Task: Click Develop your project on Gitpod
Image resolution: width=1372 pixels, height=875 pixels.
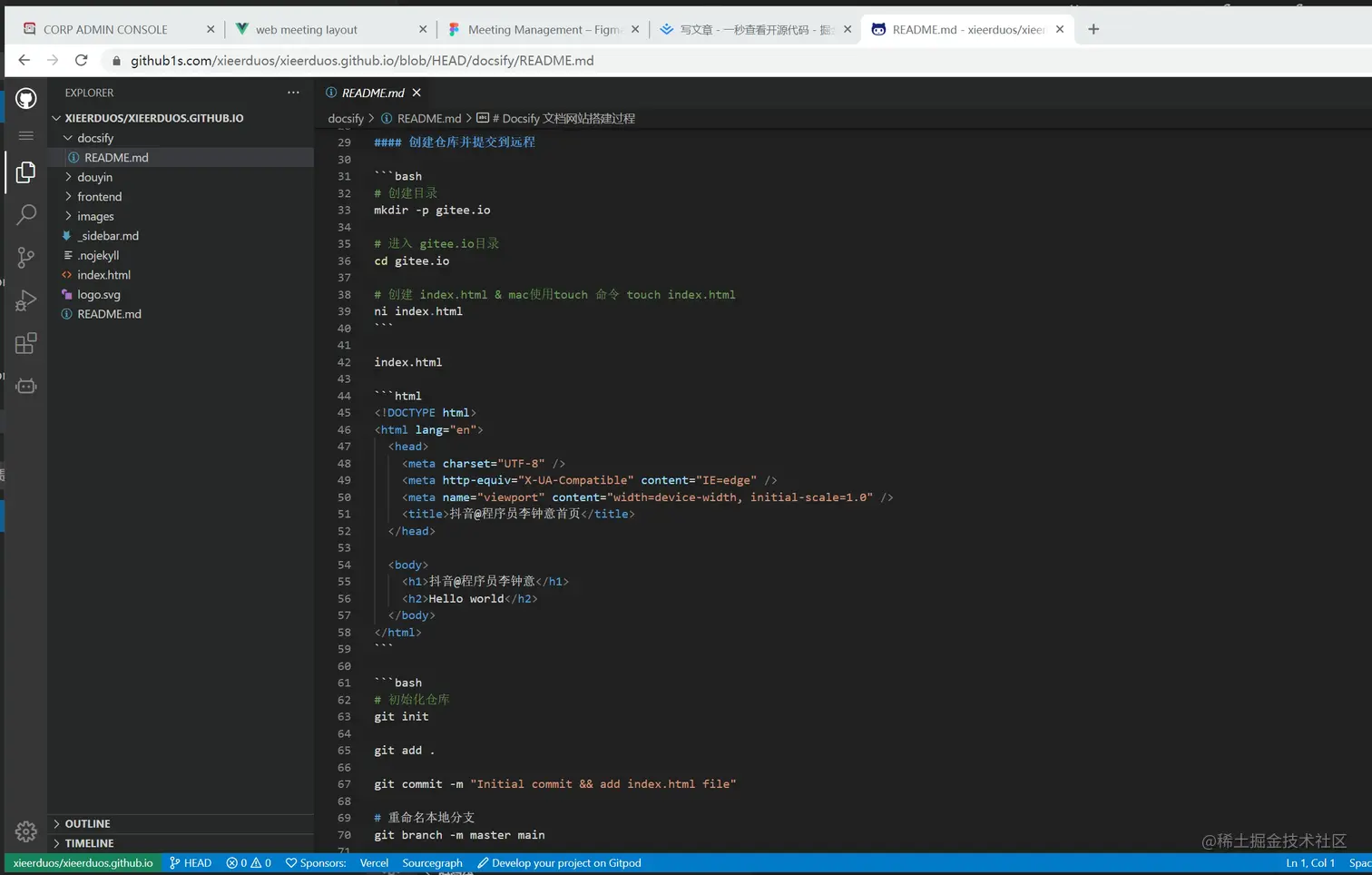Action: [560, 863]
